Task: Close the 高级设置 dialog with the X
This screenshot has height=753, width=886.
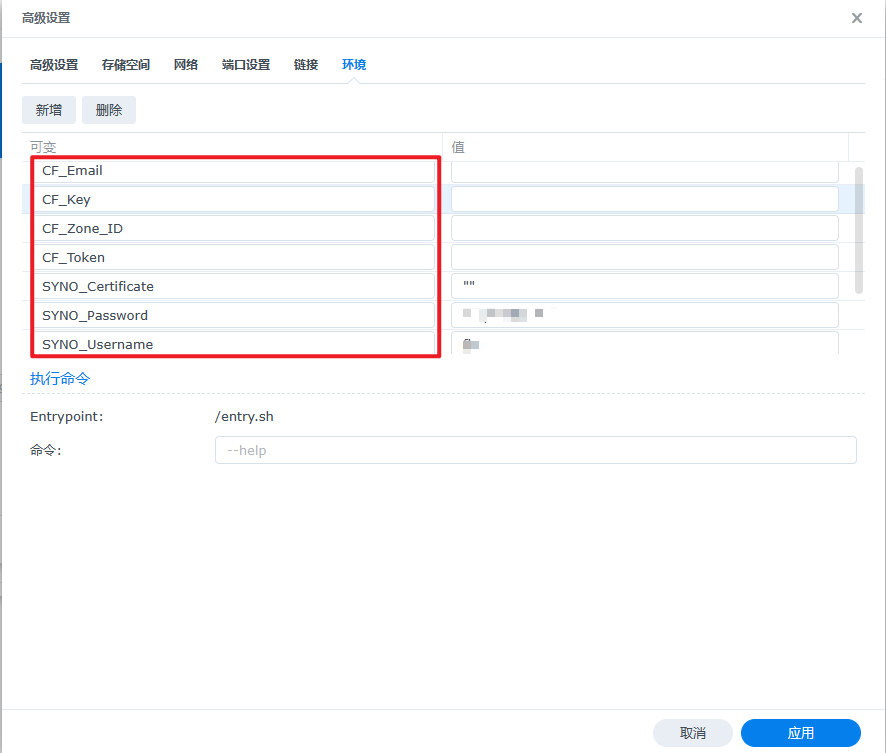Action: (857, 18)
